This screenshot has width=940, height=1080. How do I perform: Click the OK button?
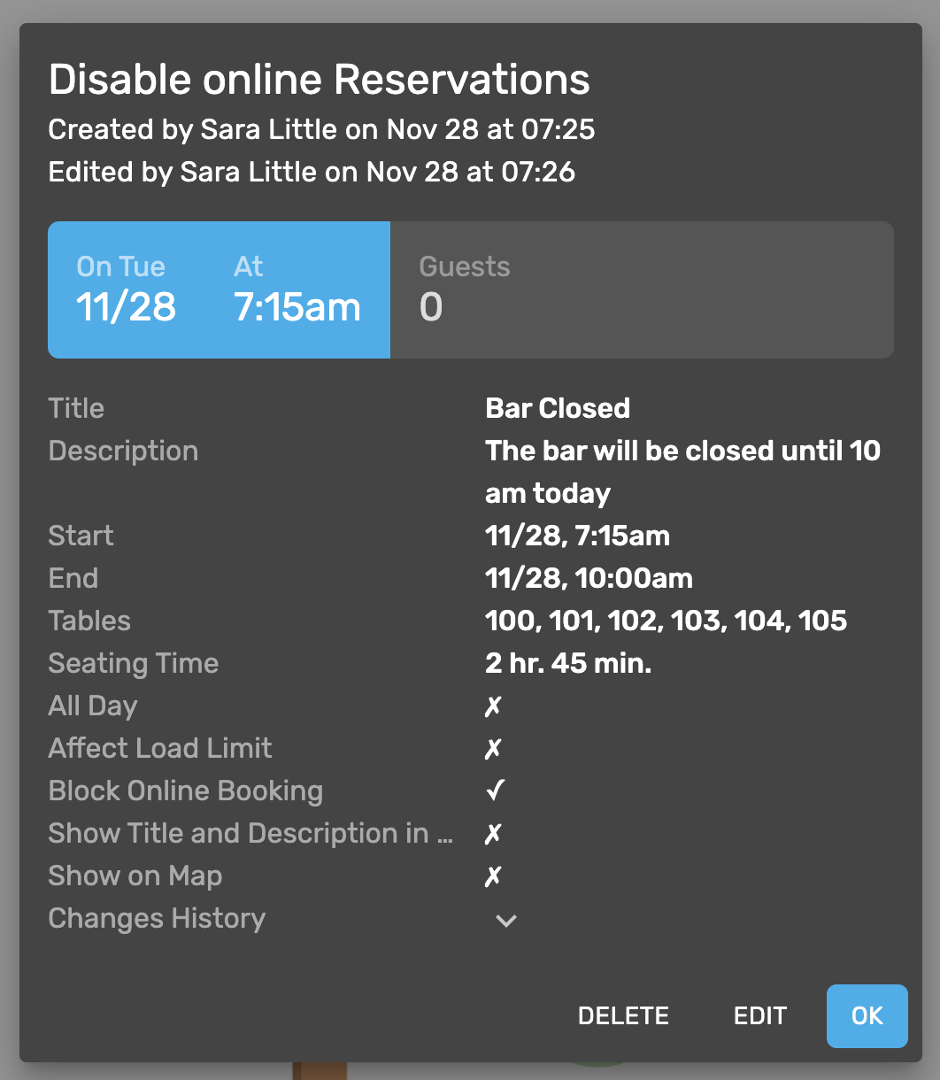tap(867, 1016)
